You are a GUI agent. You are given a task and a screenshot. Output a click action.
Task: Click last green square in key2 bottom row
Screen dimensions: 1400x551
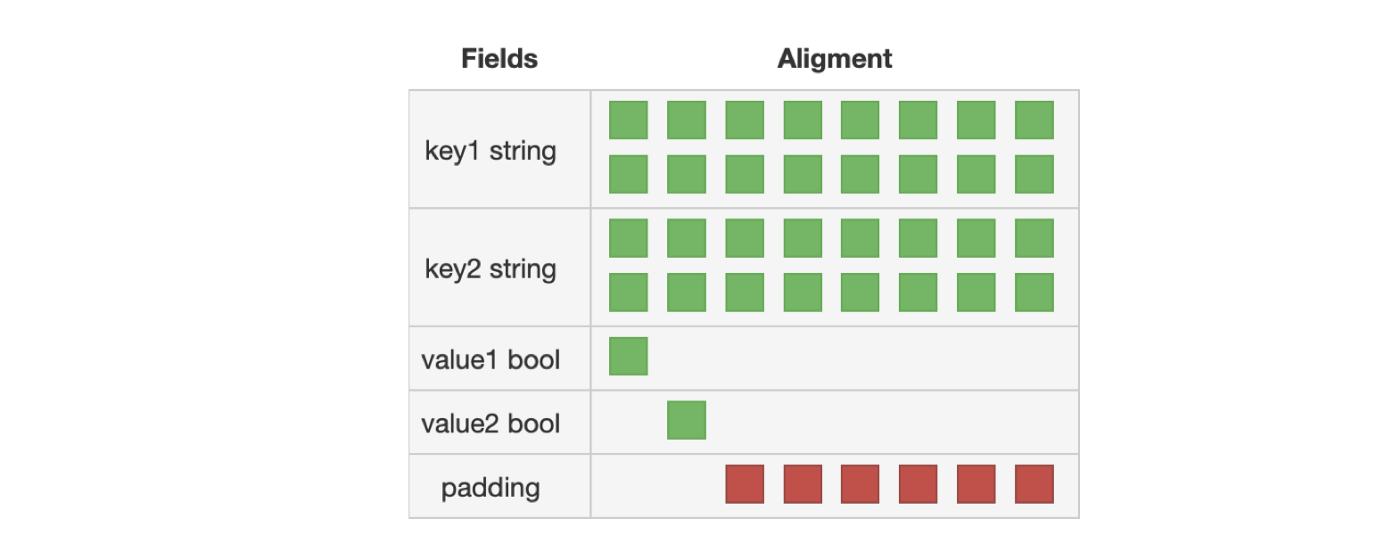(x=1034, y=292)
